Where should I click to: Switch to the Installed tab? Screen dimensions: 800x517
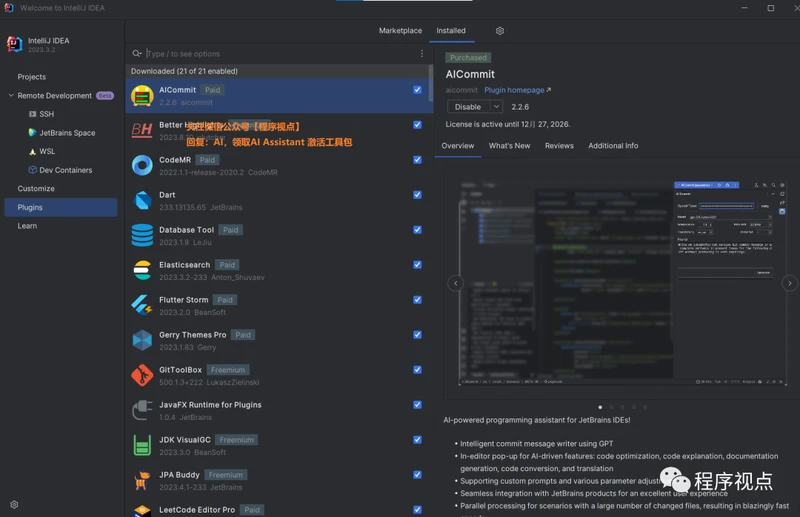pos(451,31)
